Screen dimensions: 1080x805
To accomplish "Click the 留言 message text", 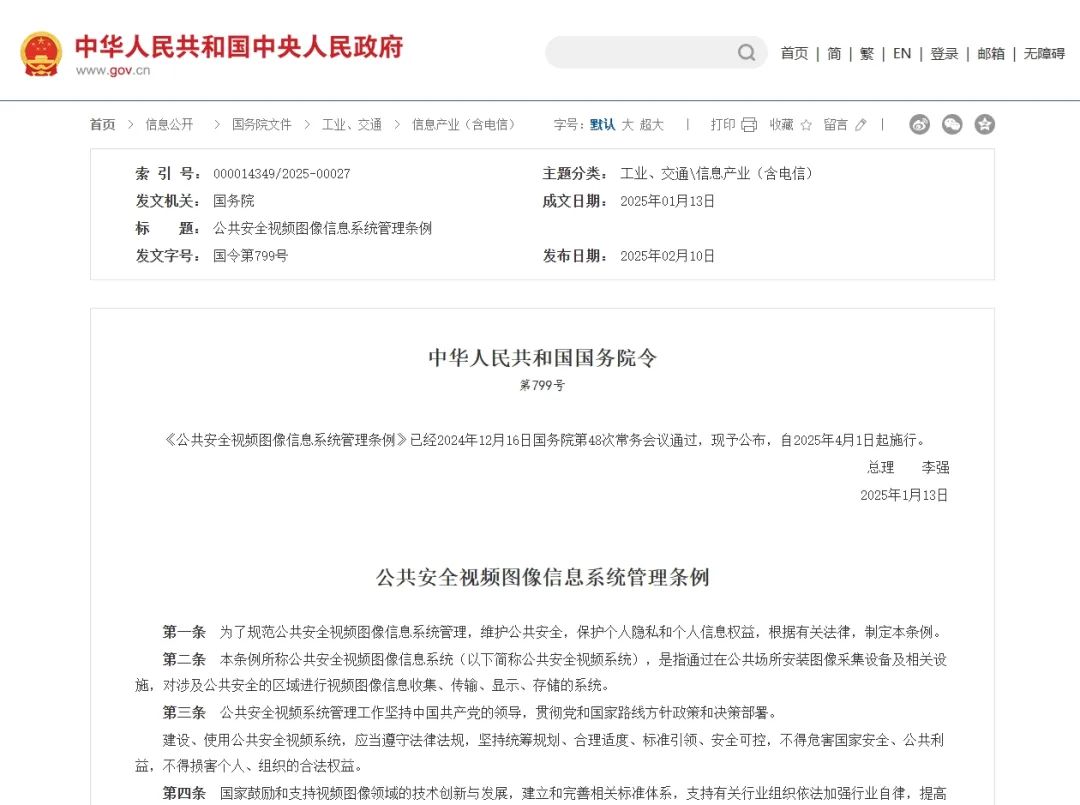I will (x=835, y=125).
